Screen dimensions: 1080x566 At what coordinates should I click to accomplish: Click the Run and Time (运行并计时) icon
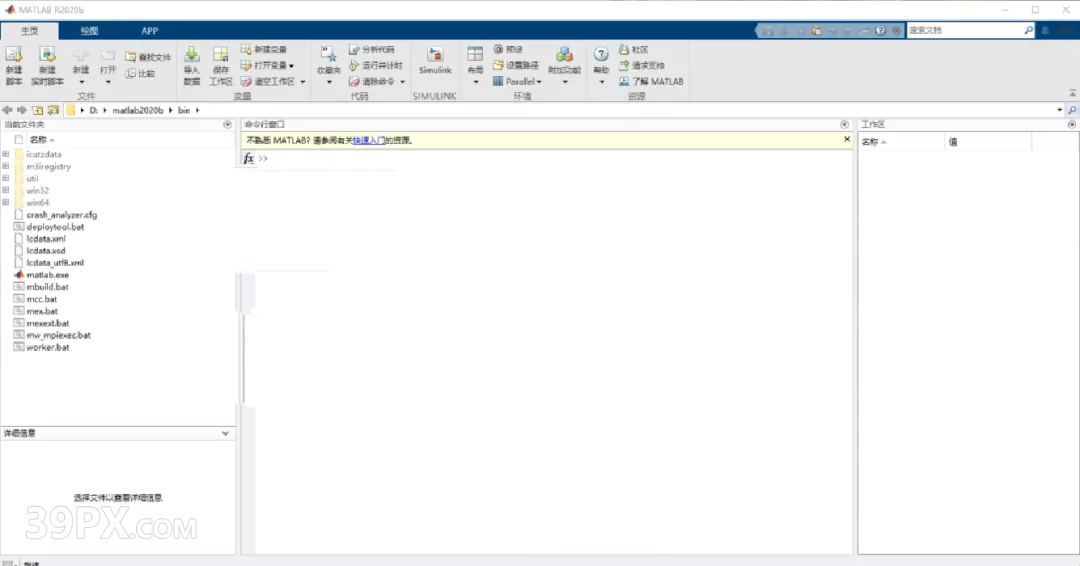coord(354,65)
